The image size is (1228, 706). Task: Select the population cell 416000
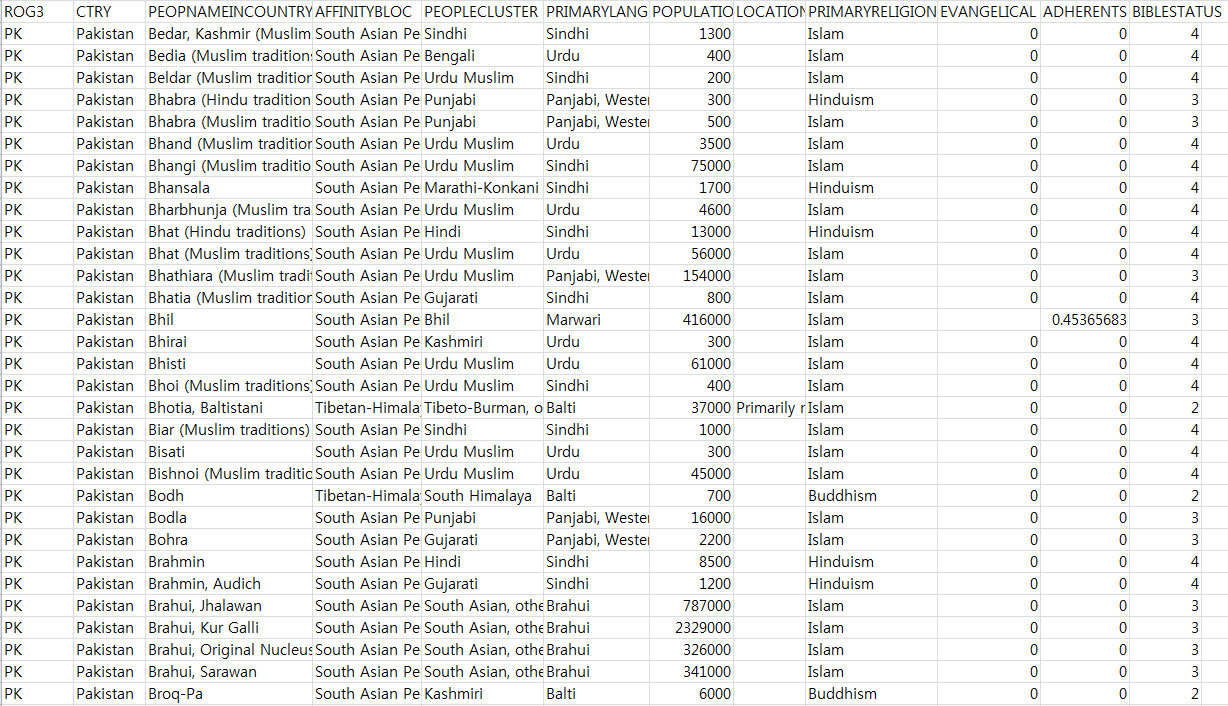(x=692, y=320)
